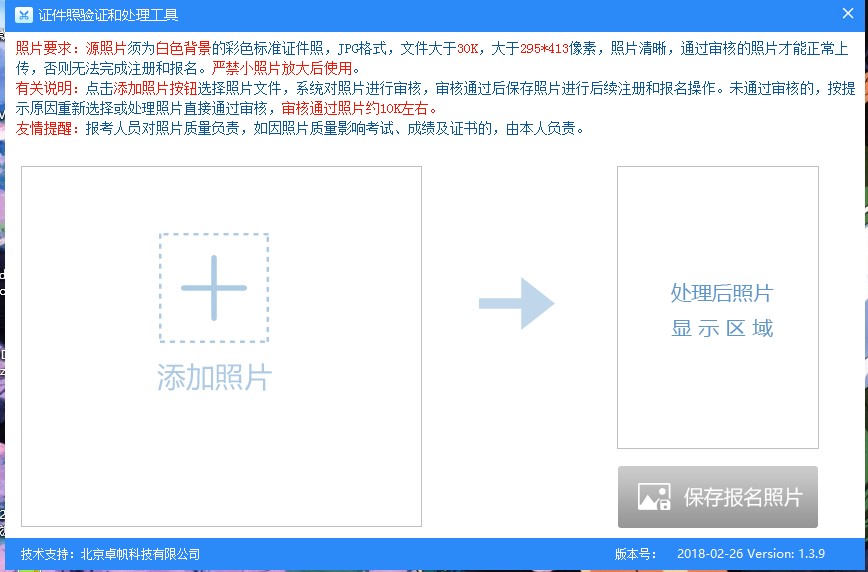Click the 版本号 label in footer

coord(635,554)
